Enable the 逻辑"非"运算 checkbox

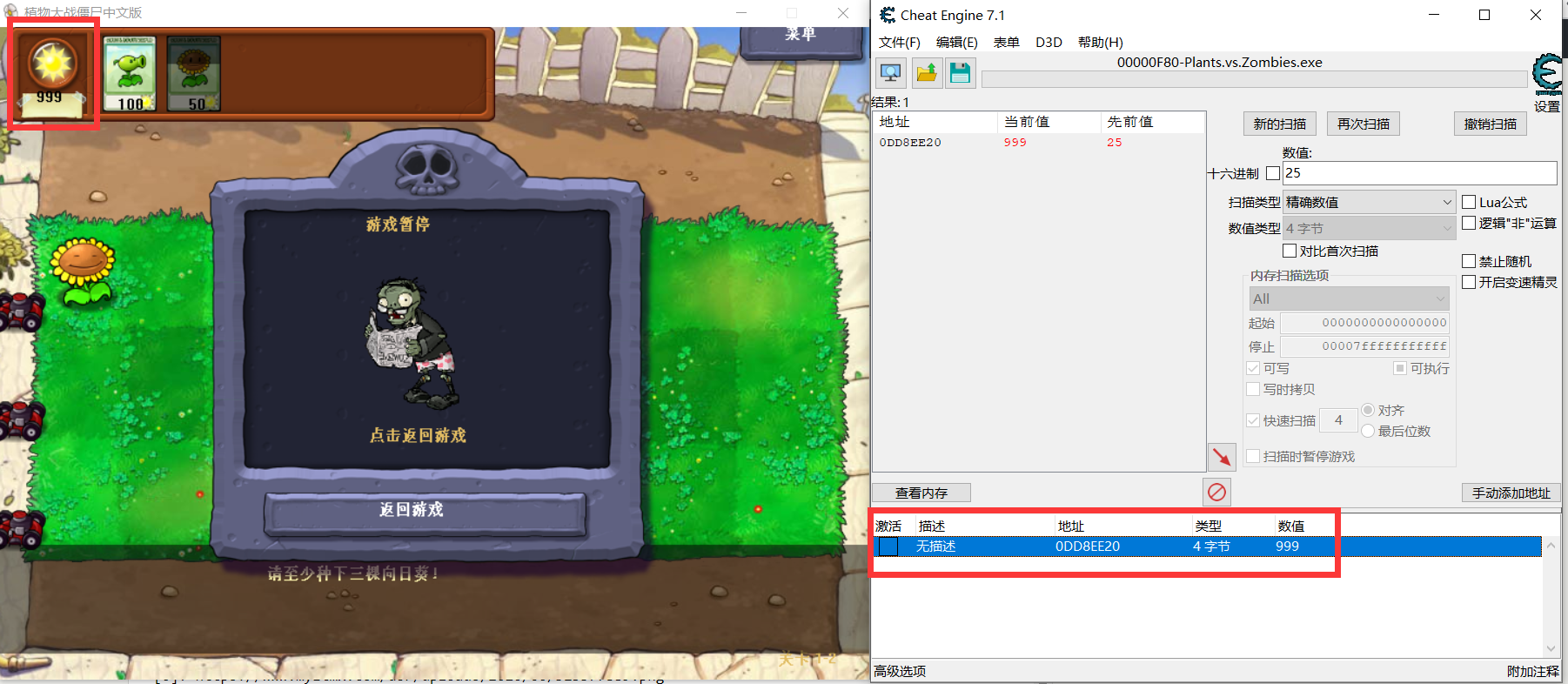click(1469, 223)
